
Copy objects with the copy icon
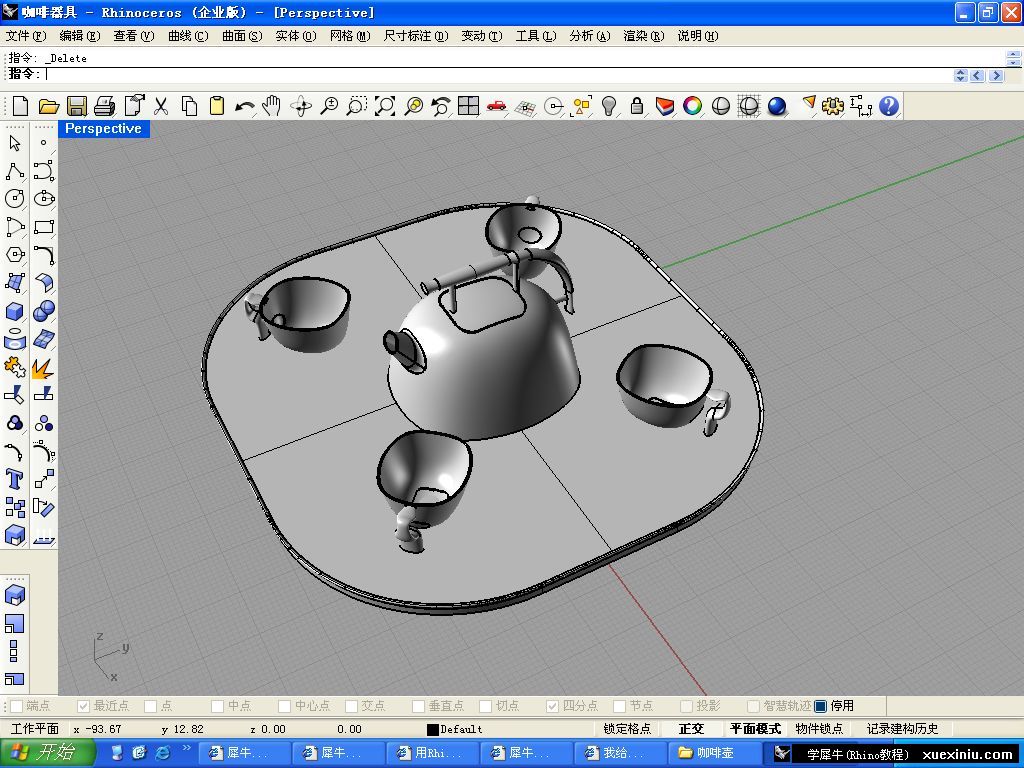click(189, 105)
